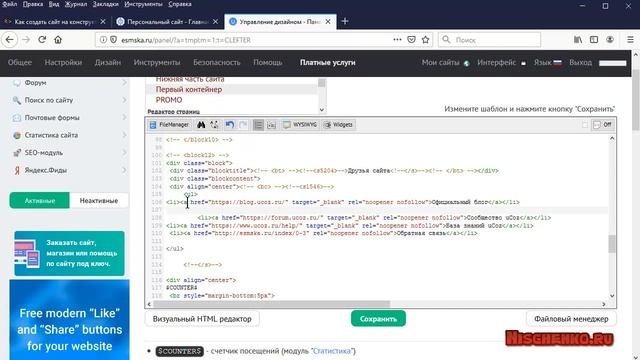Open Безопасность in panel navigation

click(217, 62)
